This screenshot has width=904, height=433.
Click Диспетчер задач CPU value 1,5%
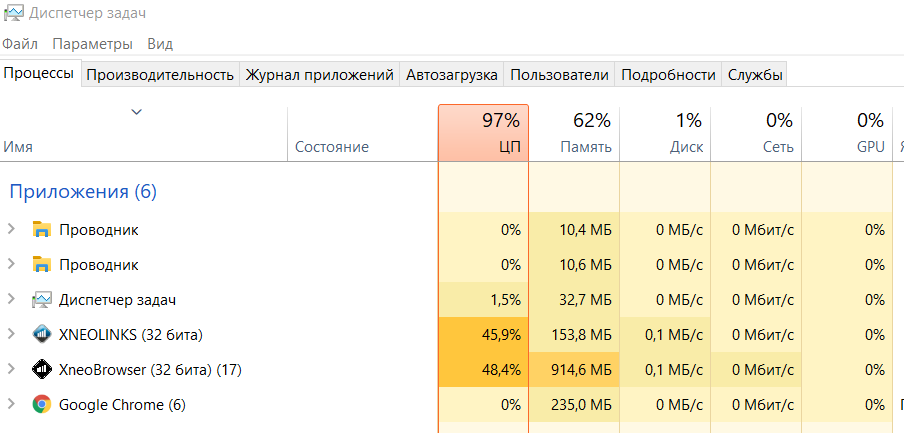coord(505,300)
